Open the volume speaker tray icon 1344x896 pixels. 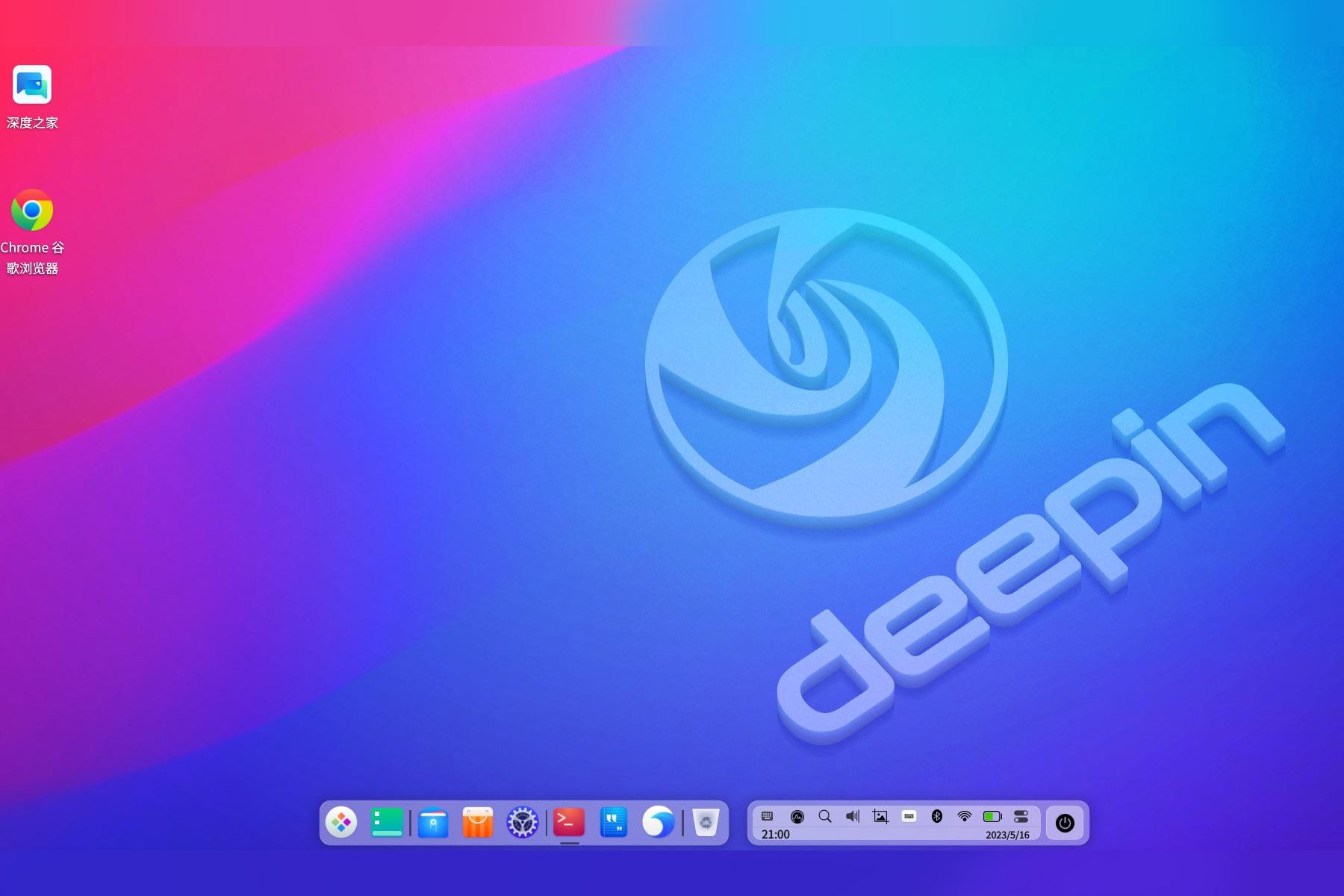[x=853, y=816]
